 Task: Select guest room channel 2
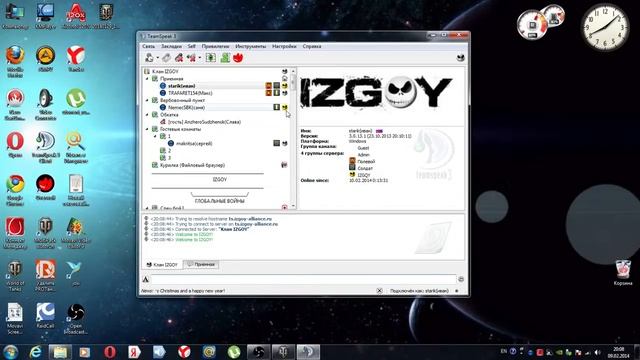169,151
